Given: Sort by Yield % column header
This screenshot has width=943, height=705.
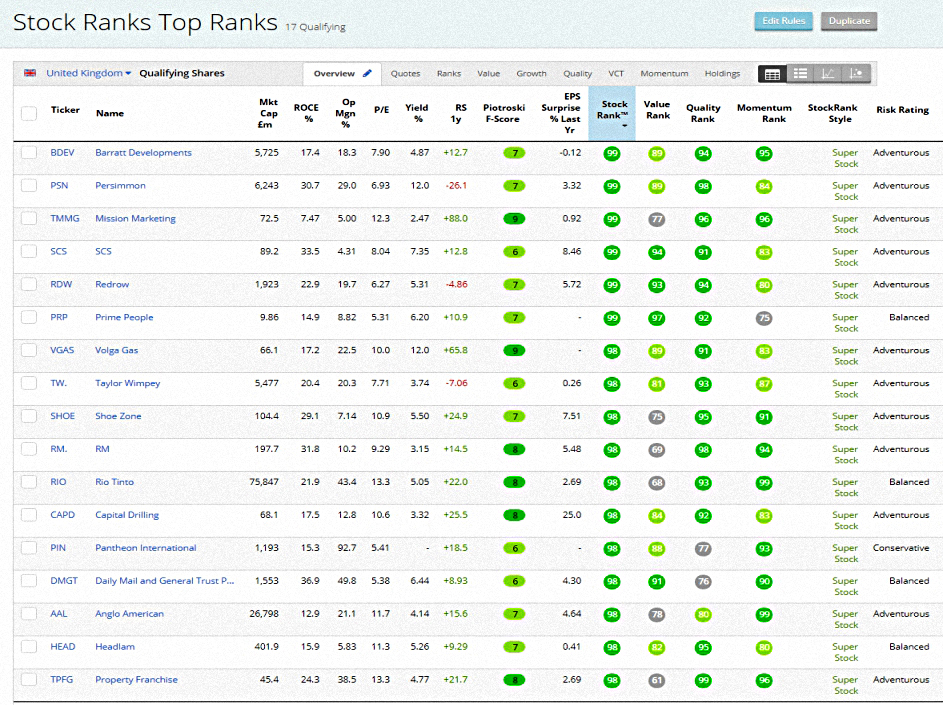Looking at the screenshot, I should click(417, 113).
